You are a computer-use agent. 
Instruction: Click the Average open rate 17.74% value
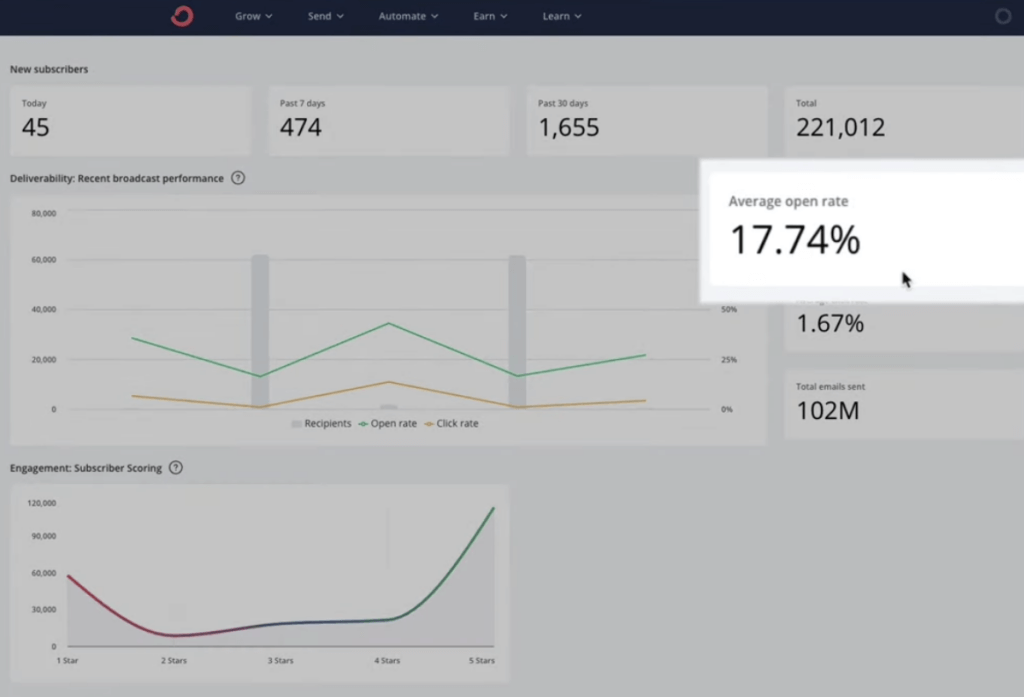pyautogui.click(x=795, y=239)
